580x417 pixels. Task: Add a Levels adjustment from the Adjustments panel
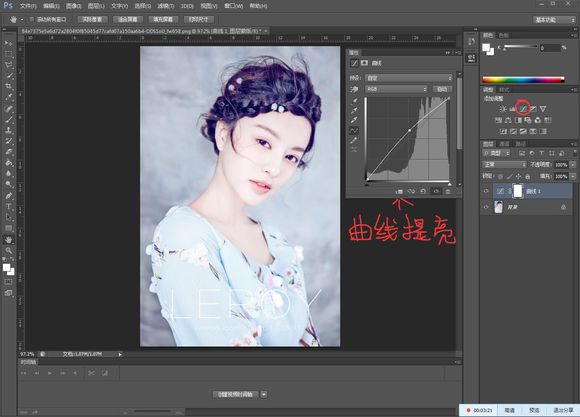[x=513, y=108]
